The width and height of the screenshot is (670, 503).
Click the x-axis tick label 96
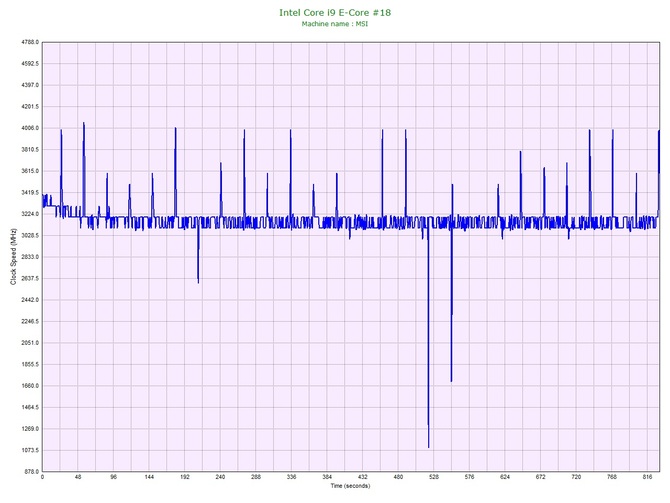pos(113,477)
